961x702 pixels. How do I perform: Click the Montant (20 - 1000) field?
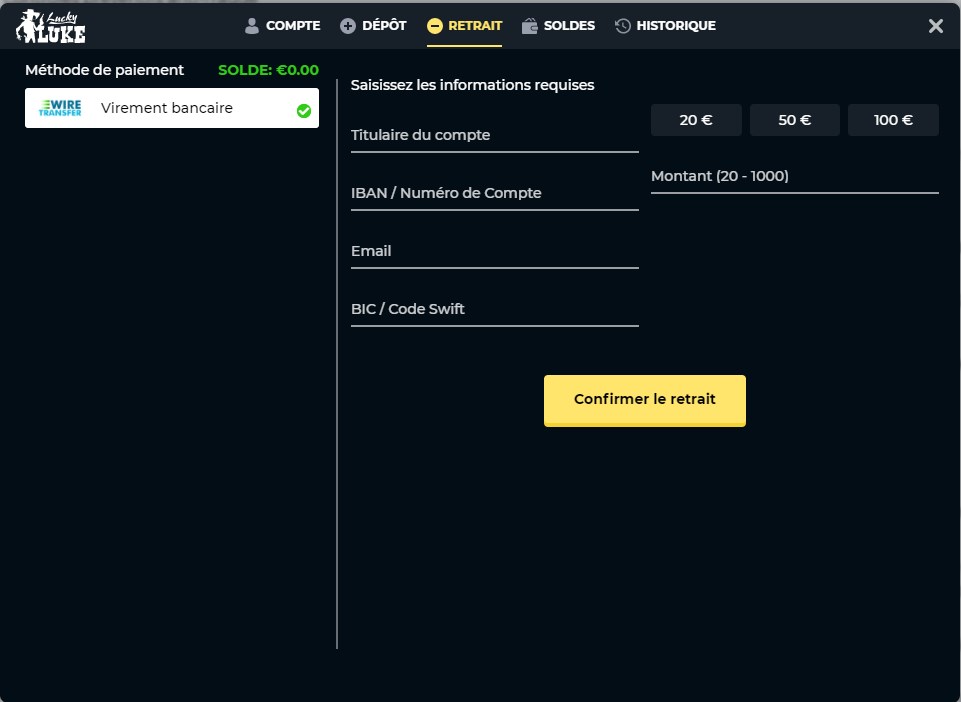(794, 176)
